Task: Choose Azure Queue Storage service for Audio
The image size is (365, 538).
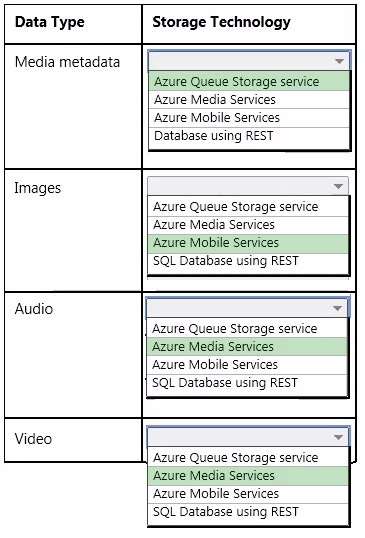Action: tap(247, 329)
